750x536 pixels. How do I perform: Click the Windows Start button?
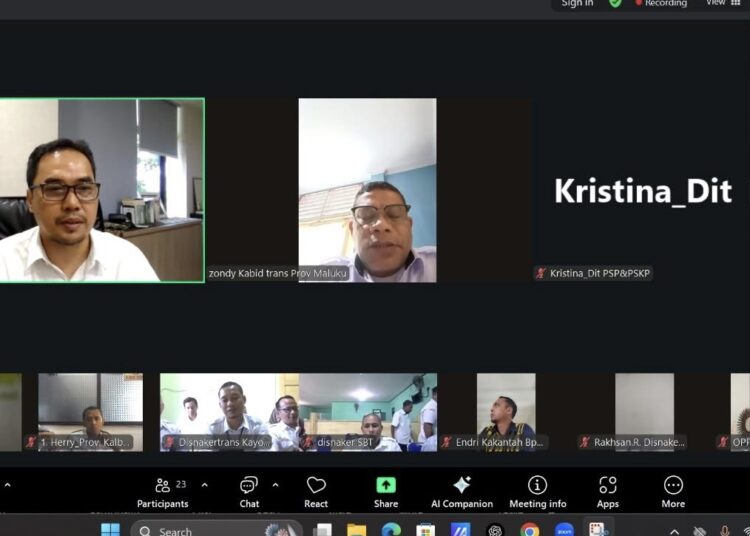point(110,530)
